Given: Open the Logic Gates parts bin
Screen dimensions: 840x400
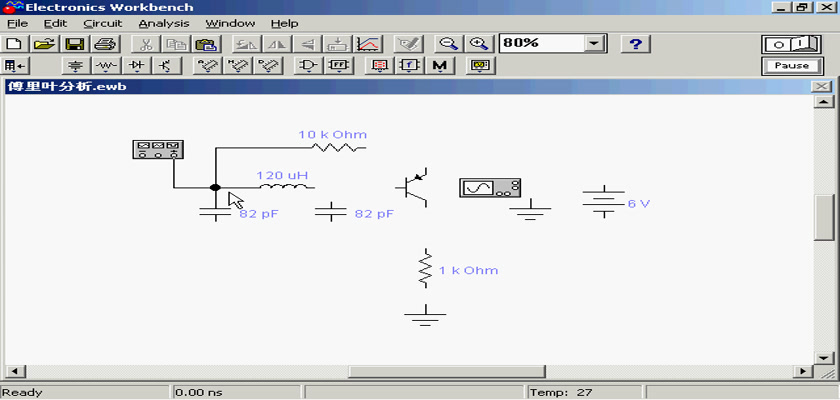Looking at the screenshot, I should coord(308,66).
